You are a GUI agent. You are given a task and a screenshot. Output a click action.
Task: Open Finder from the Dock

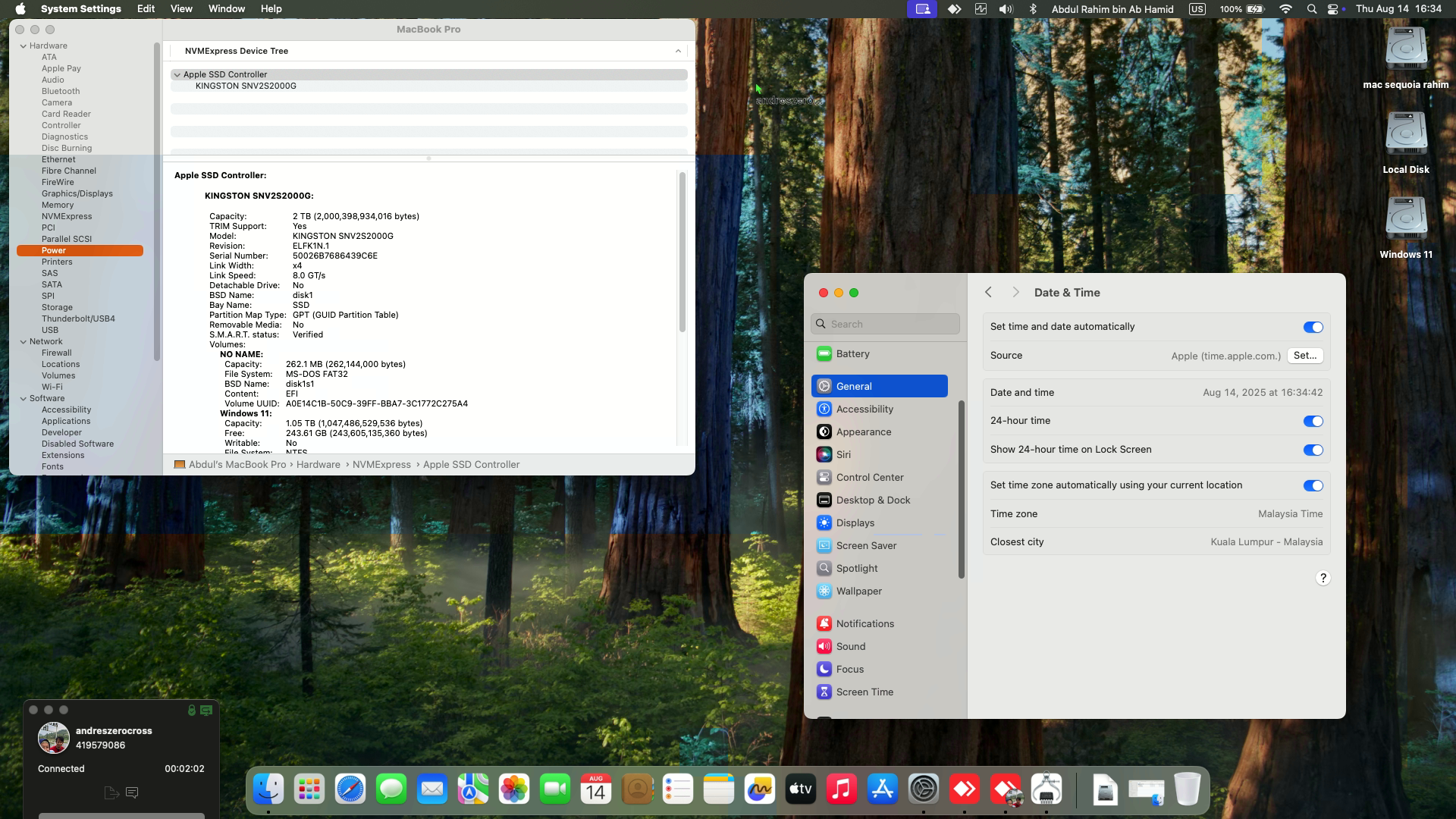pos(268,789)
